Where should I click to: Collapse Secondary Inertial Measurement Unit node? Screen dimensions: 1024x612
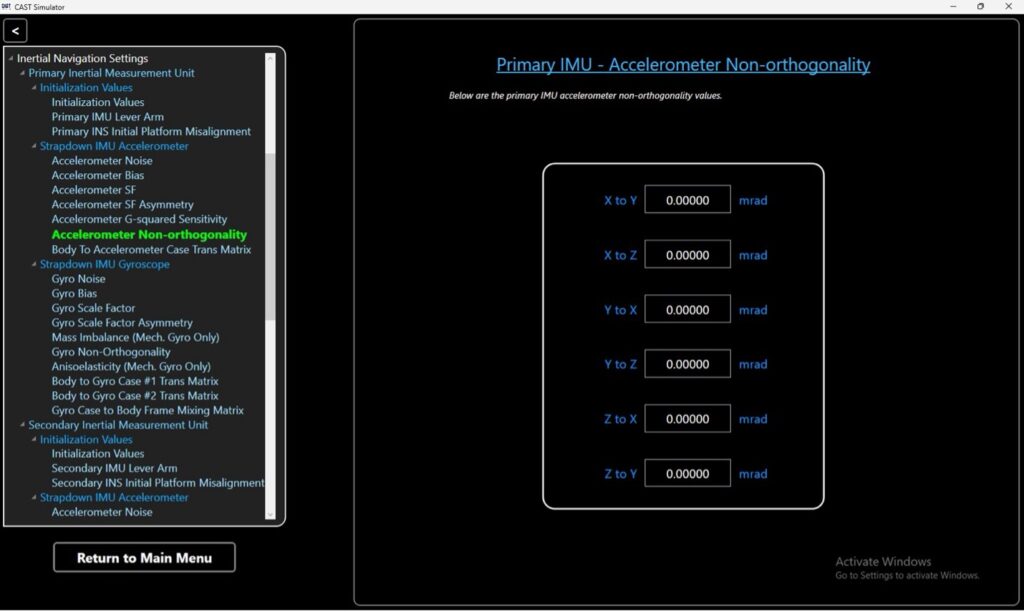click(x=22, y=425)
